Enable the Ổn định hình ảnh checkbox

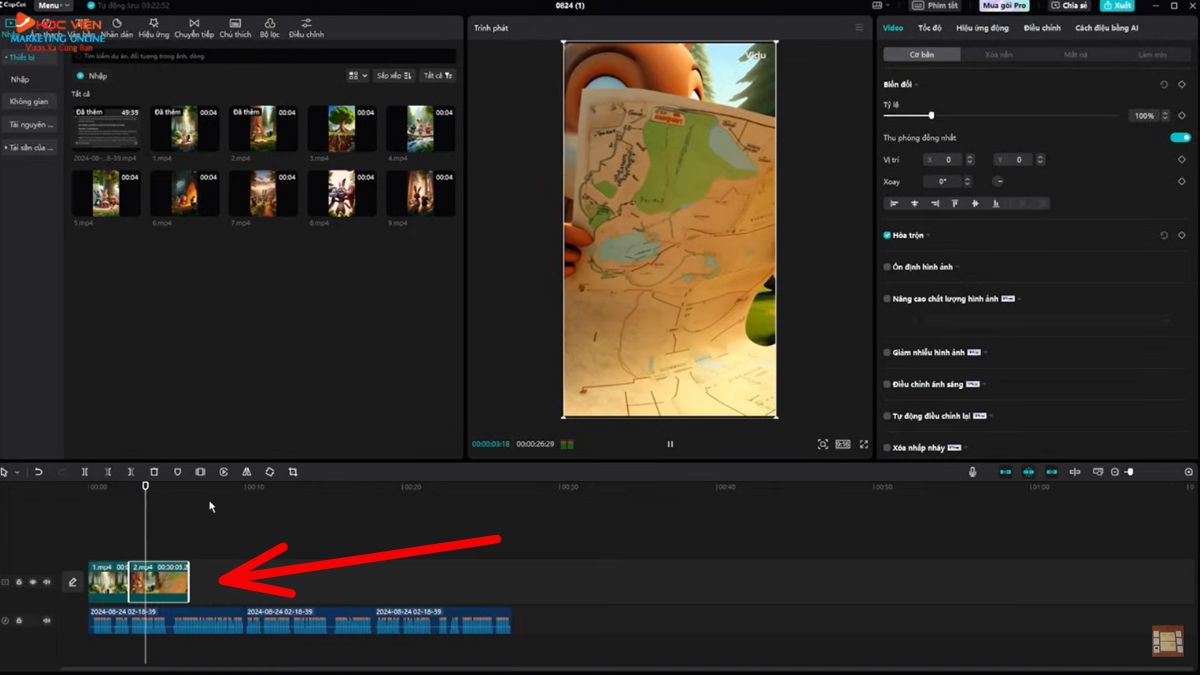pyautogui.click(x=887, y=267)
